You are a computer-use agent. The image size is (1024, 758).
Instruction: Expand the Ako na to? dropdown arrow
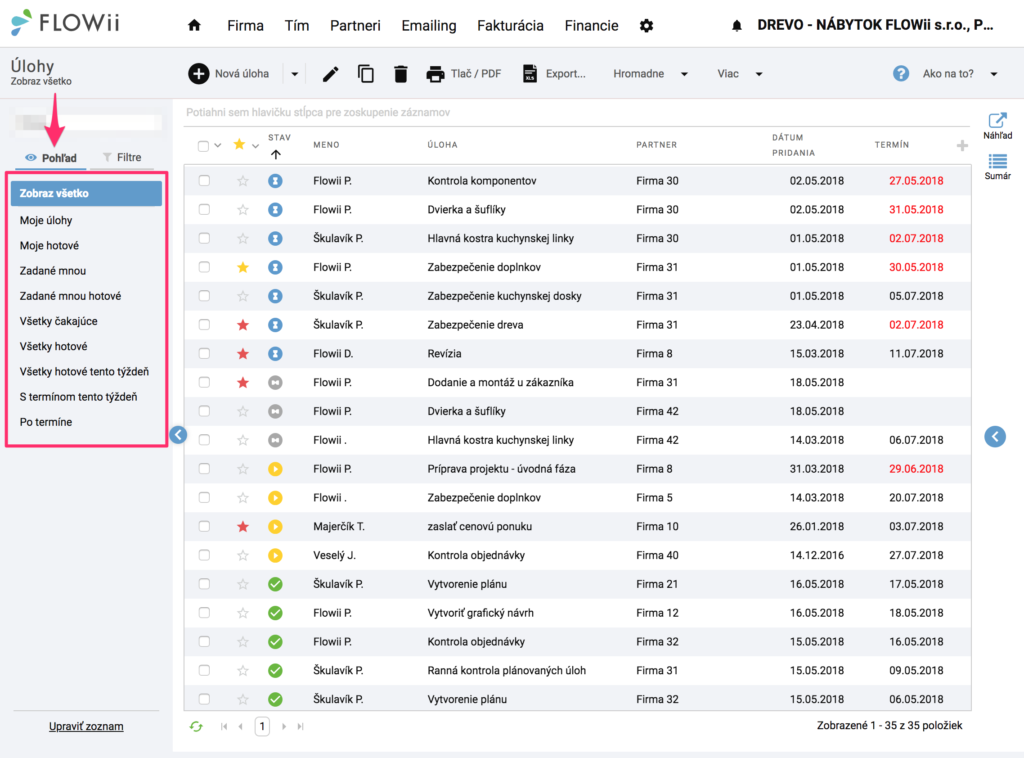click(994, 74)
